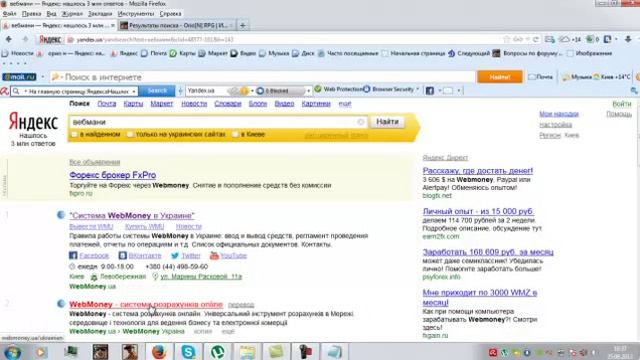Switch to 'Результаты поиска' browser tab

(x=177, y=25)
